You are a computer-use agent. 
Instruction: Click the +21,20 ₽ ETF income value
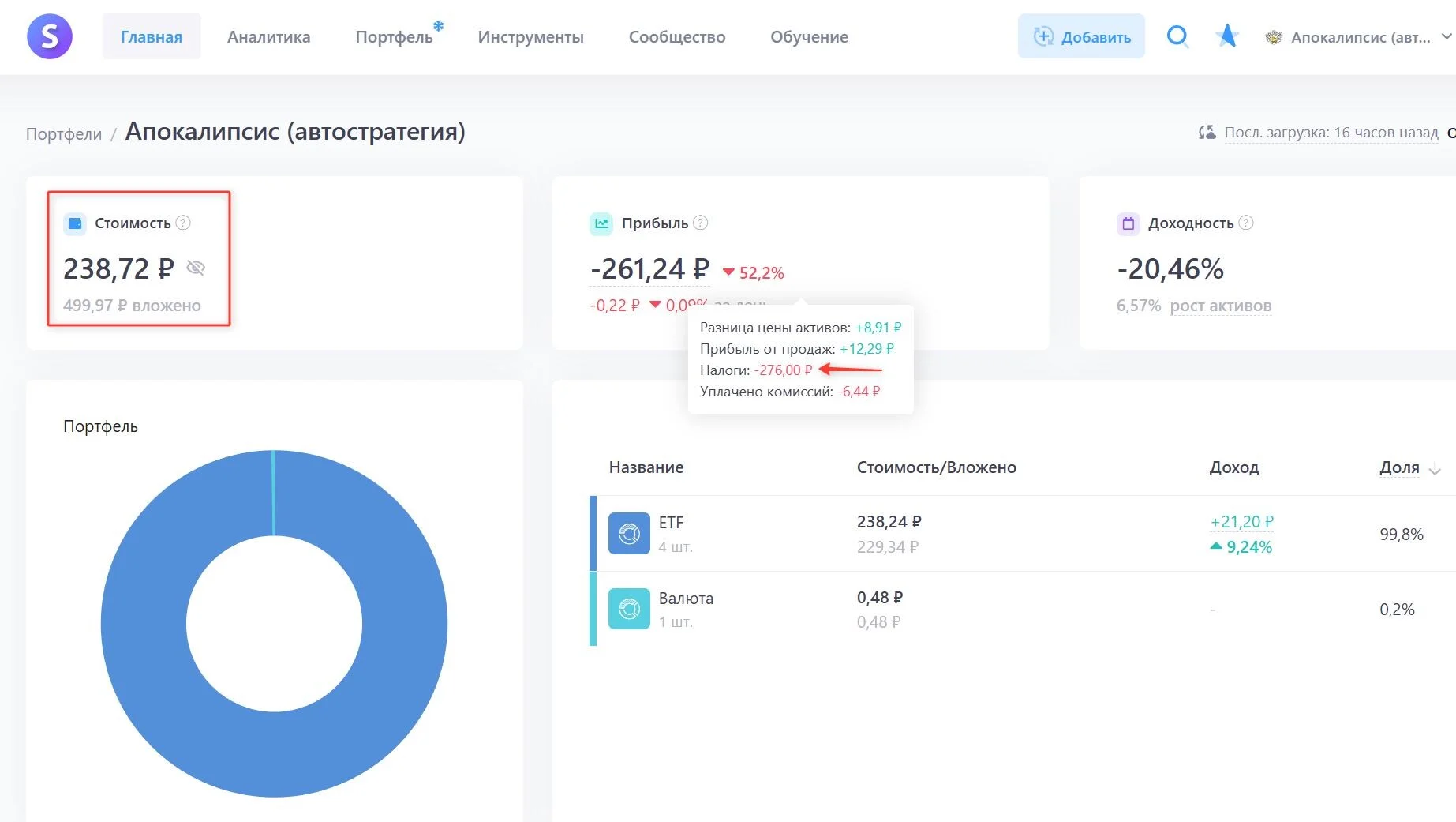[x=1242, y=522]
